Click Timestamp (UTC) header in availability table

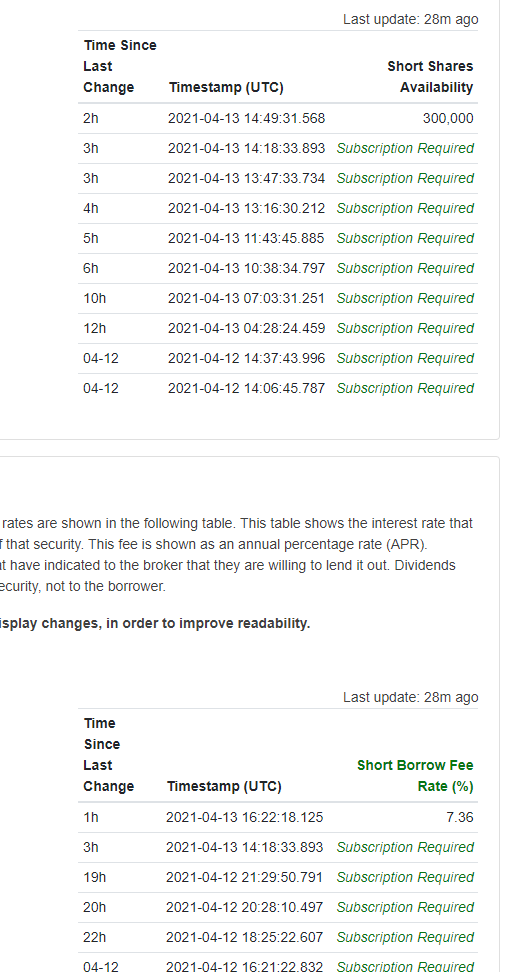(226, 87)
